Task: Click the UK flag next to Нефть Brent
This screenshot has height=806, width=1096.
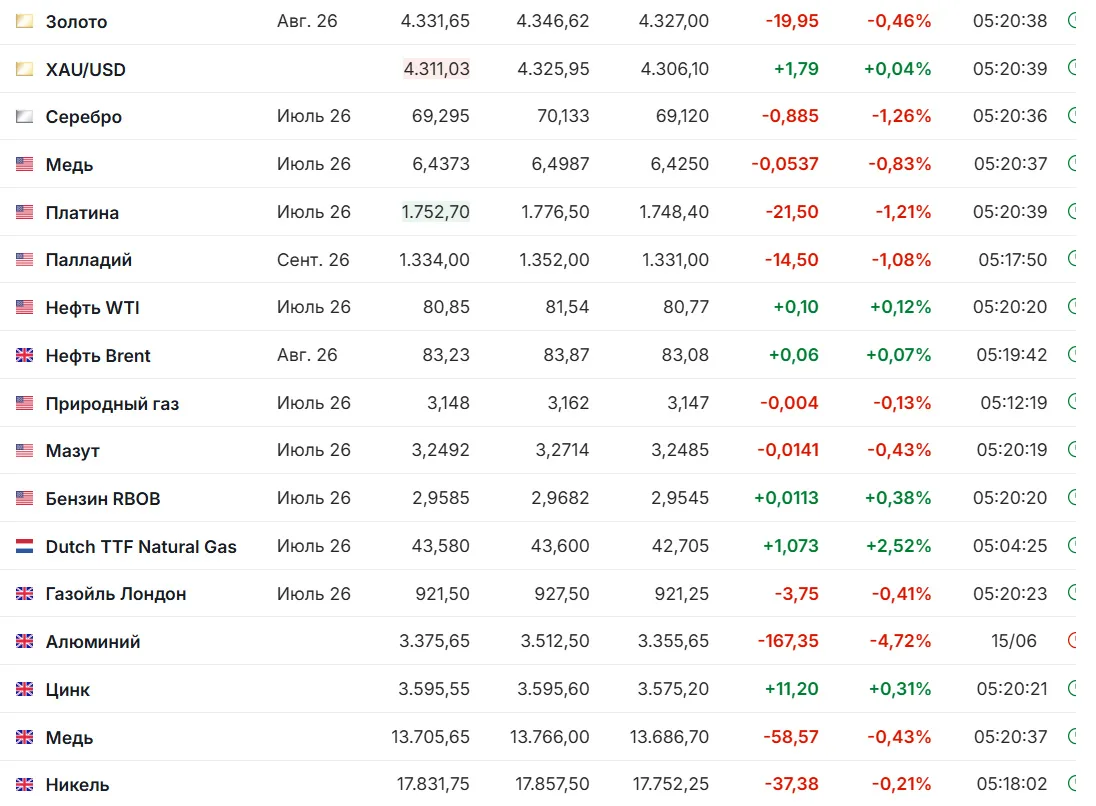Action: [x=24, y=355]
